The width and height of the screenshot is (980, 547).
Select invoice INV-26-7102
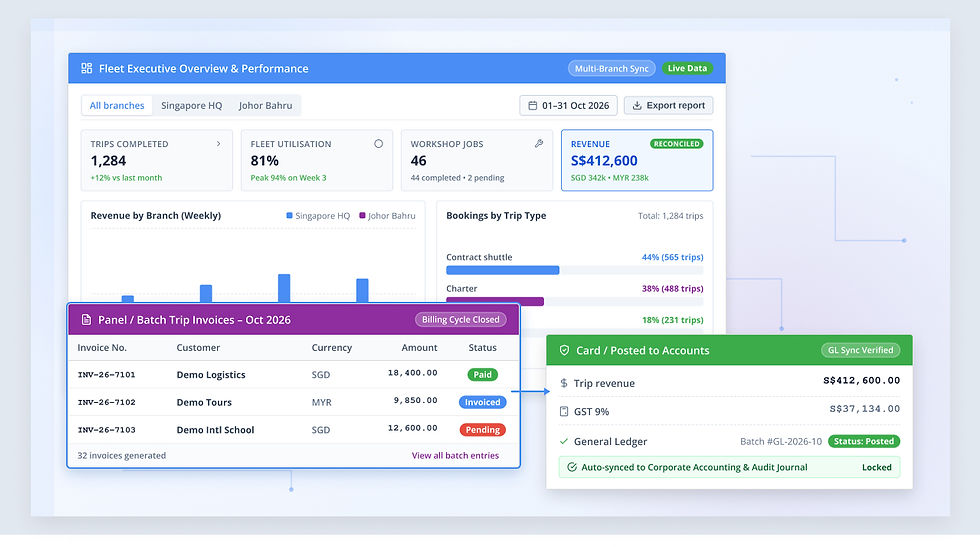click(x=106, y=402)
